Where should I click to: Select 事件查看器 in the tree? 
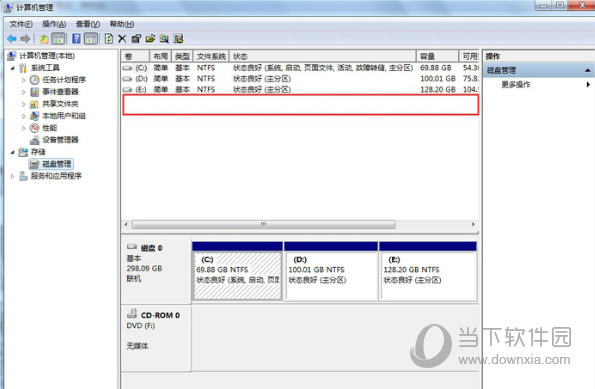click(x=60, y=92)
